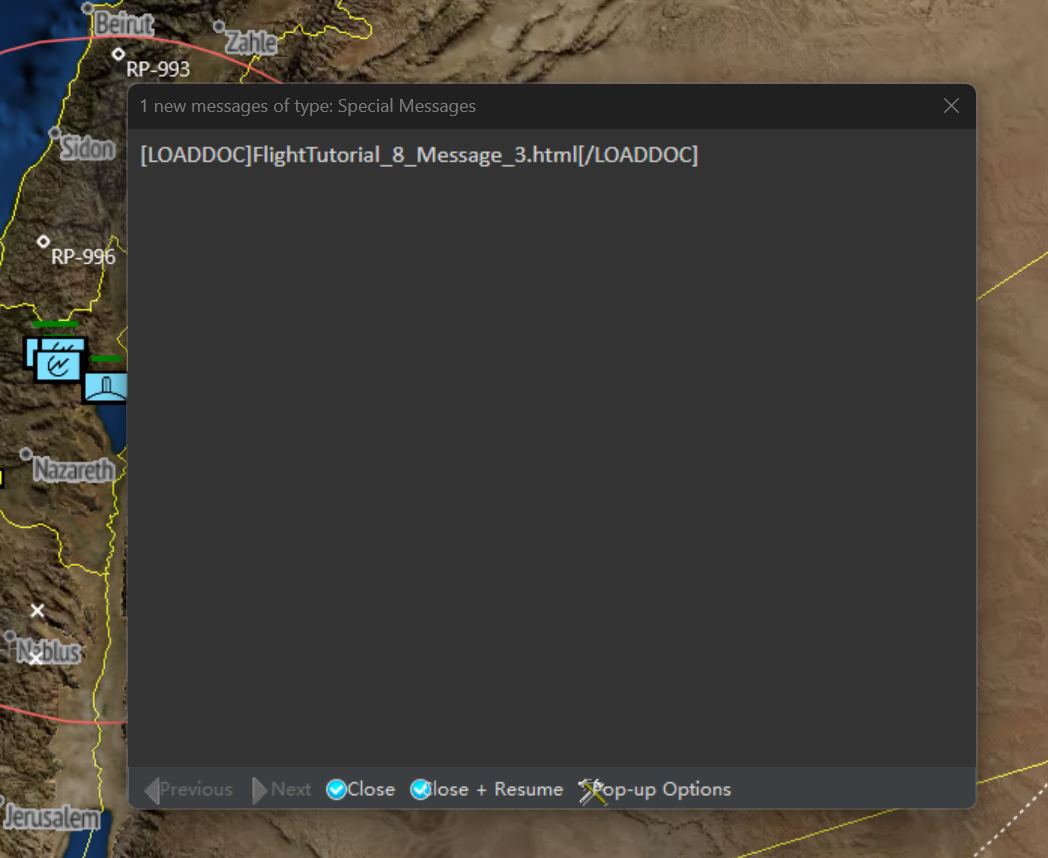Select the airbase unit icon on map
The height and width of the screenshot is (858, 1048).
click(106, 388)
